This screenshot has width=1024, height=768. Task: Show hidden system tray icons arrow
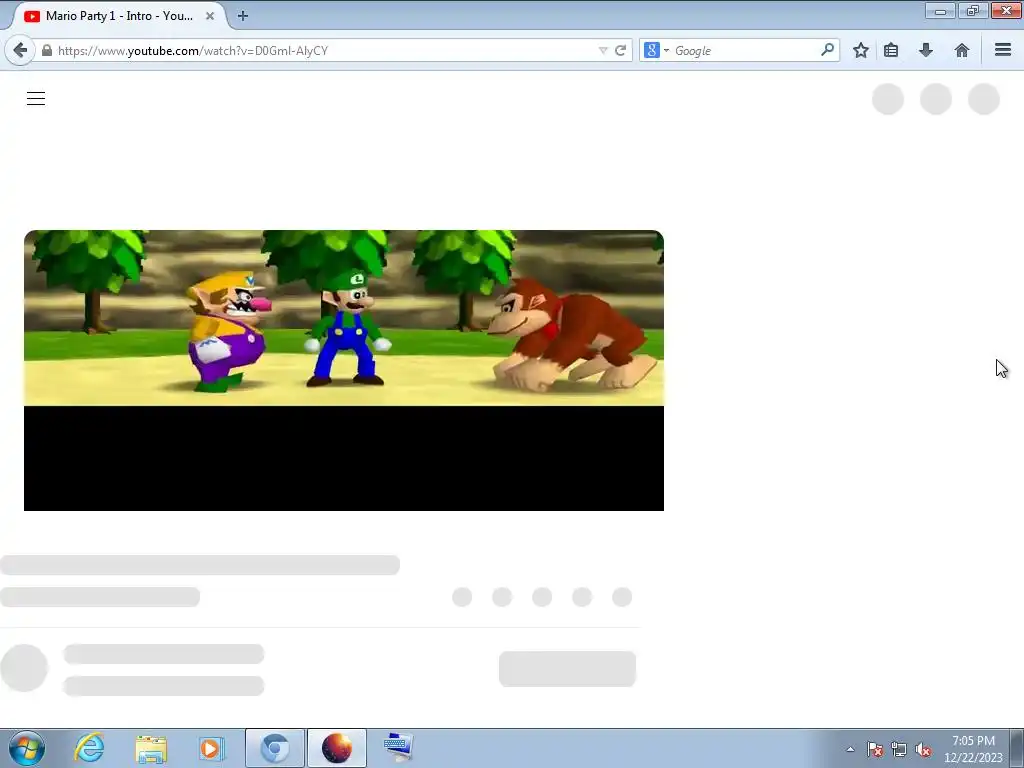850,750
